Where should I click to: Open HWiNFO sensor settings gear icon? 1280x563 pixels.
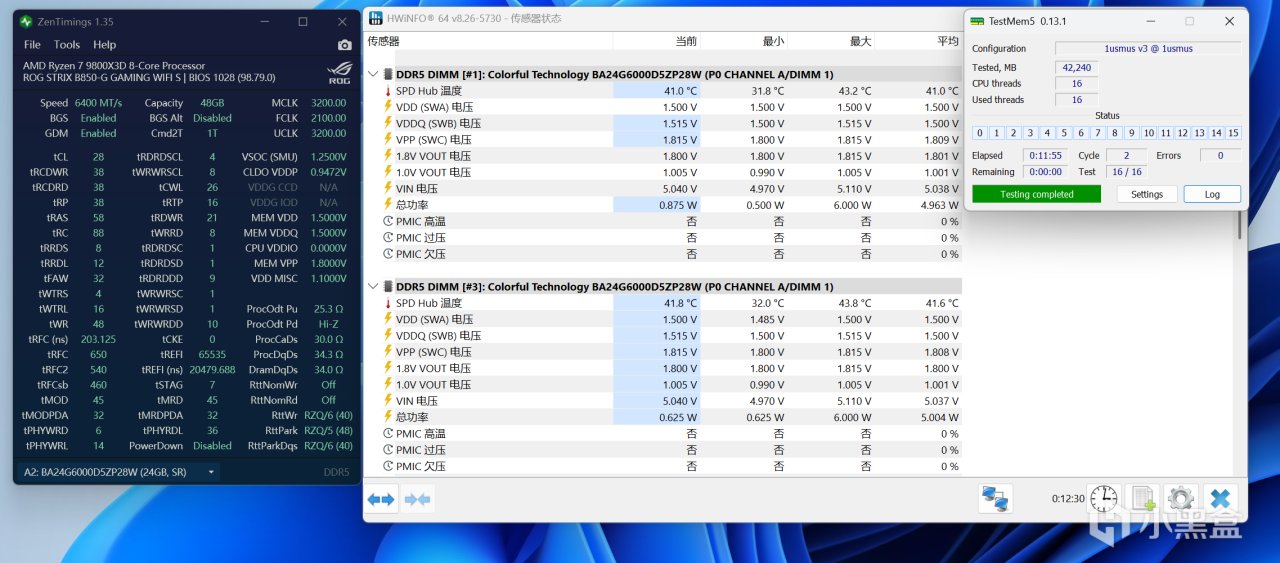click(1180, 498)
